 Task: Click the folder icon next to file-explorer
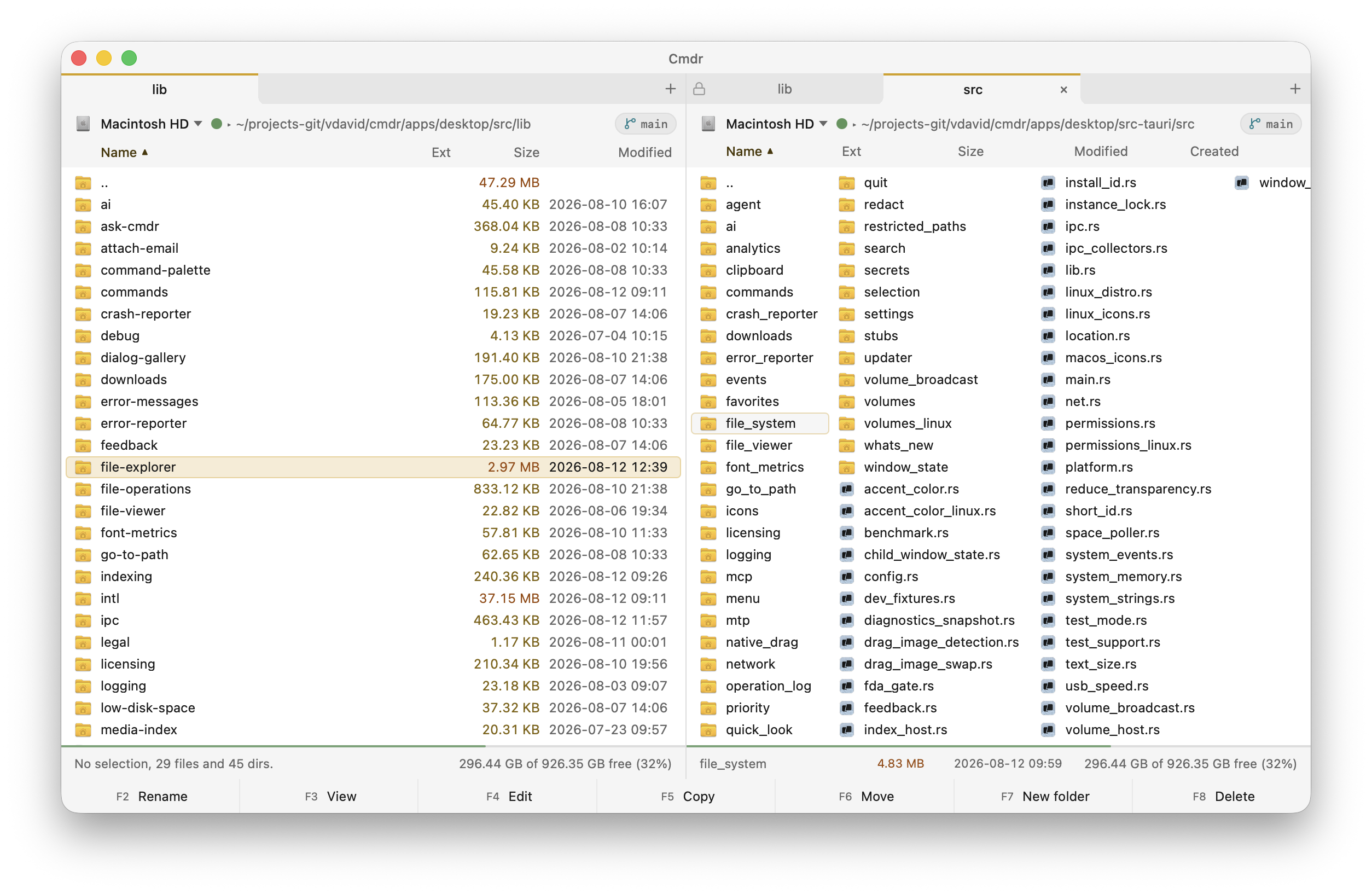coord(83,467)
